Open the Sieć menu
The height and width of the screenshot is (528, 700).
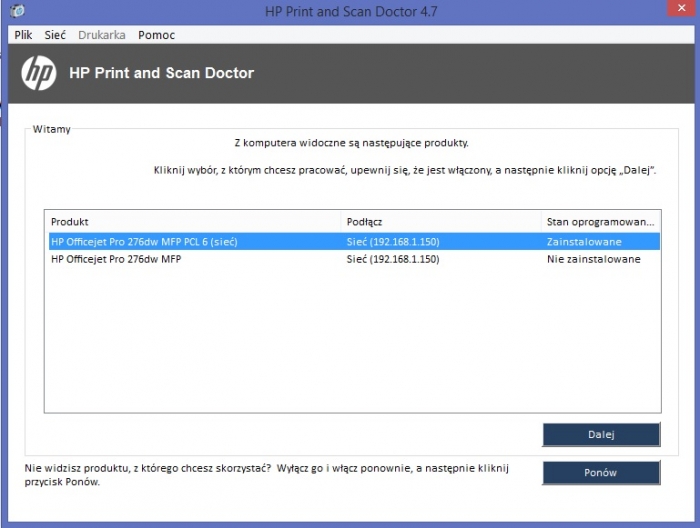pyautogui.click(x=55, y=35)
